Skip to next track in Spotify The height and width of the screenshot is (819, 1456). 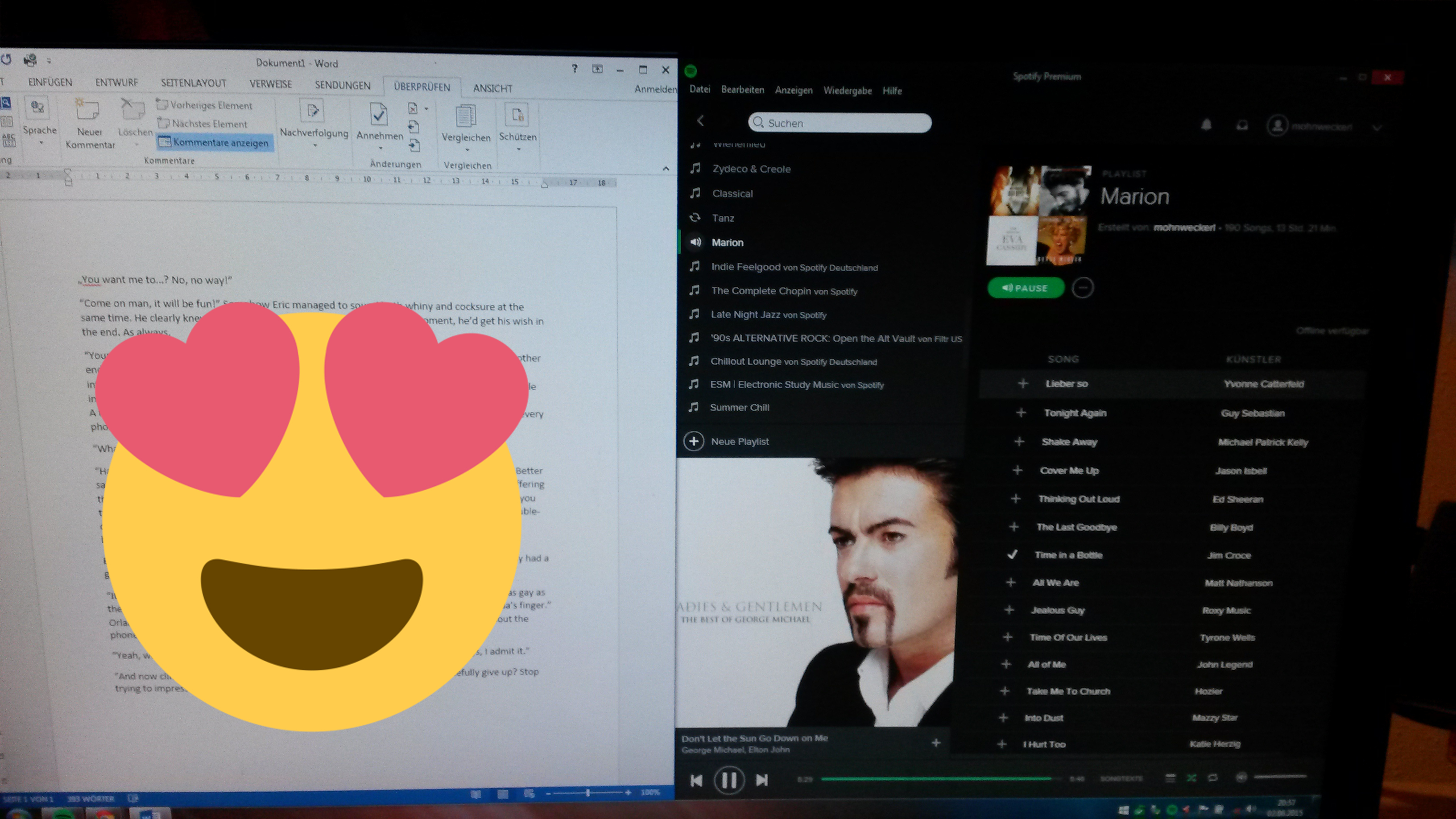[x=762, y=780]
